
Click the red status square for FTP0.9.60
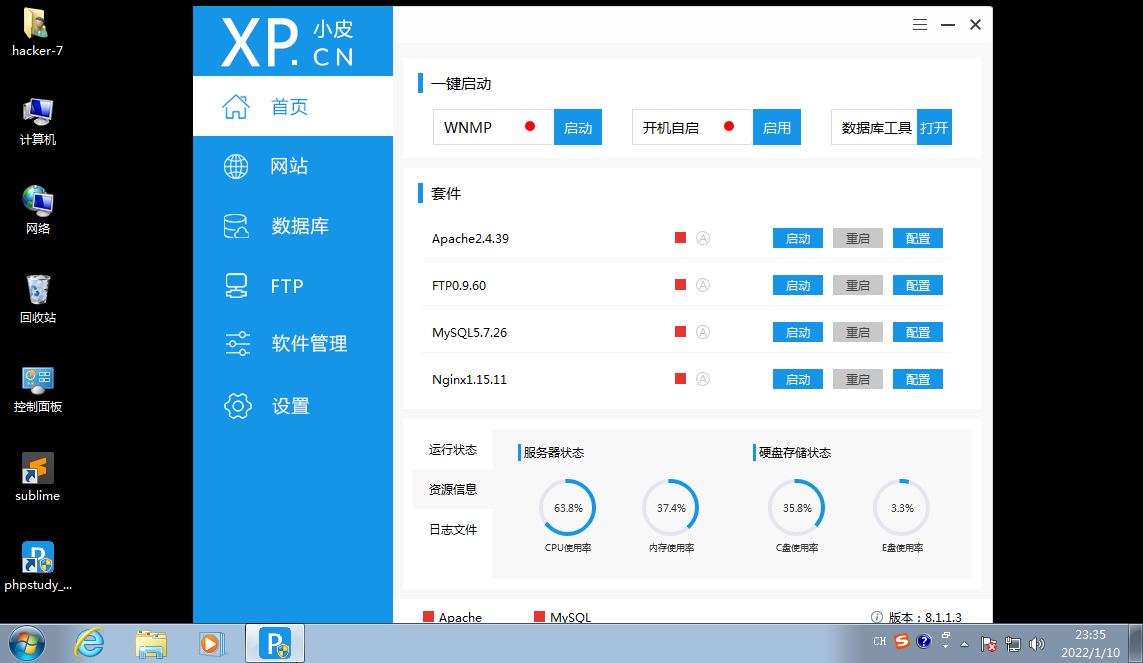pyautogui.click(x=680, y=285)
